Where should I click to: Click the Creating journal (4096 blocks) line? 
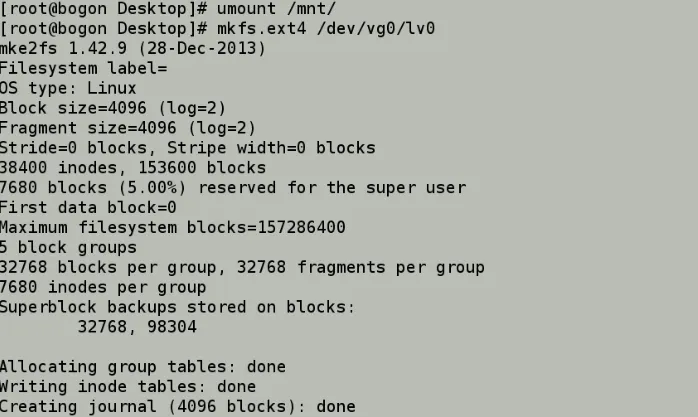tap(177, 407)
